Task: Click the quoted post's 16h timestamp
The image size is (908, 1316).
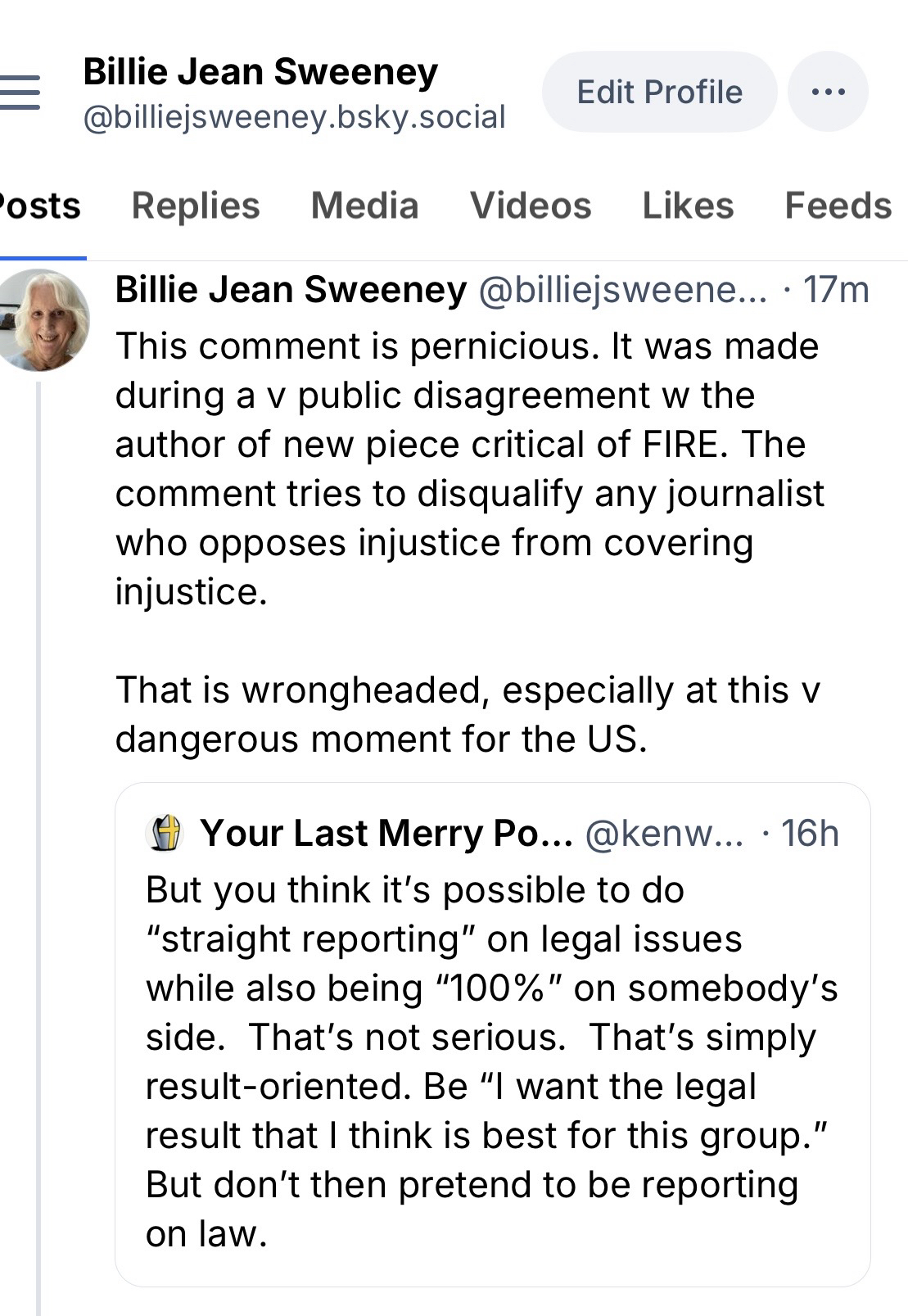Action: (x=810, y=834)
